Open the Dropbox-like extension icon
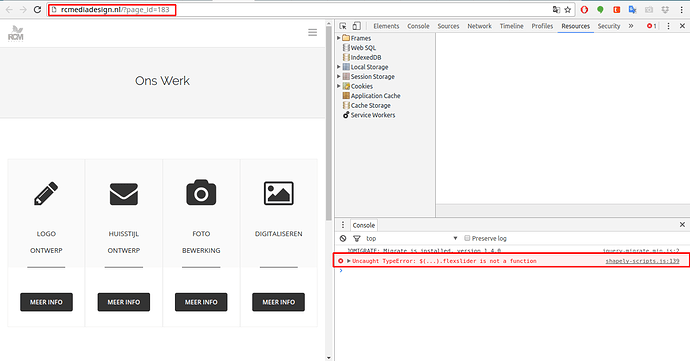The image size is (690, 361). [665, 9]
